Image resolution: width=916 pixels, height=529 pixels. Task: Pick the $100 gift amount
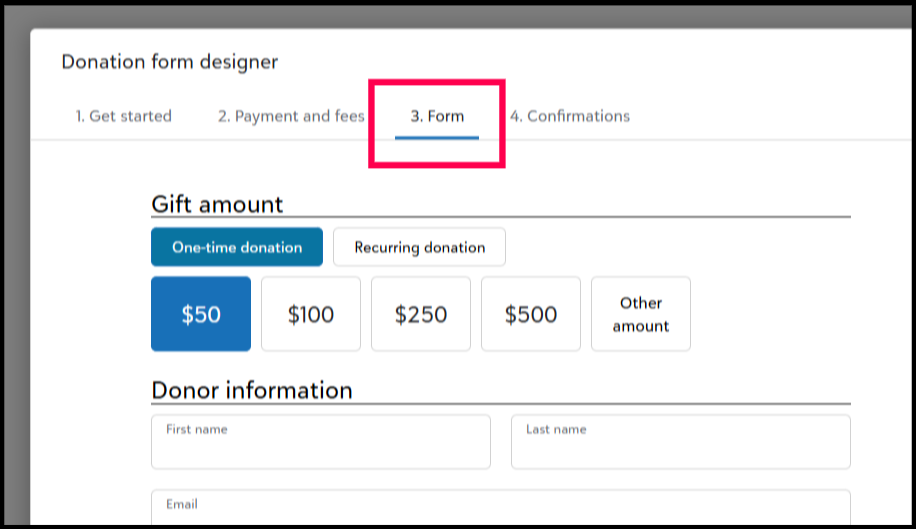[311, 314]
